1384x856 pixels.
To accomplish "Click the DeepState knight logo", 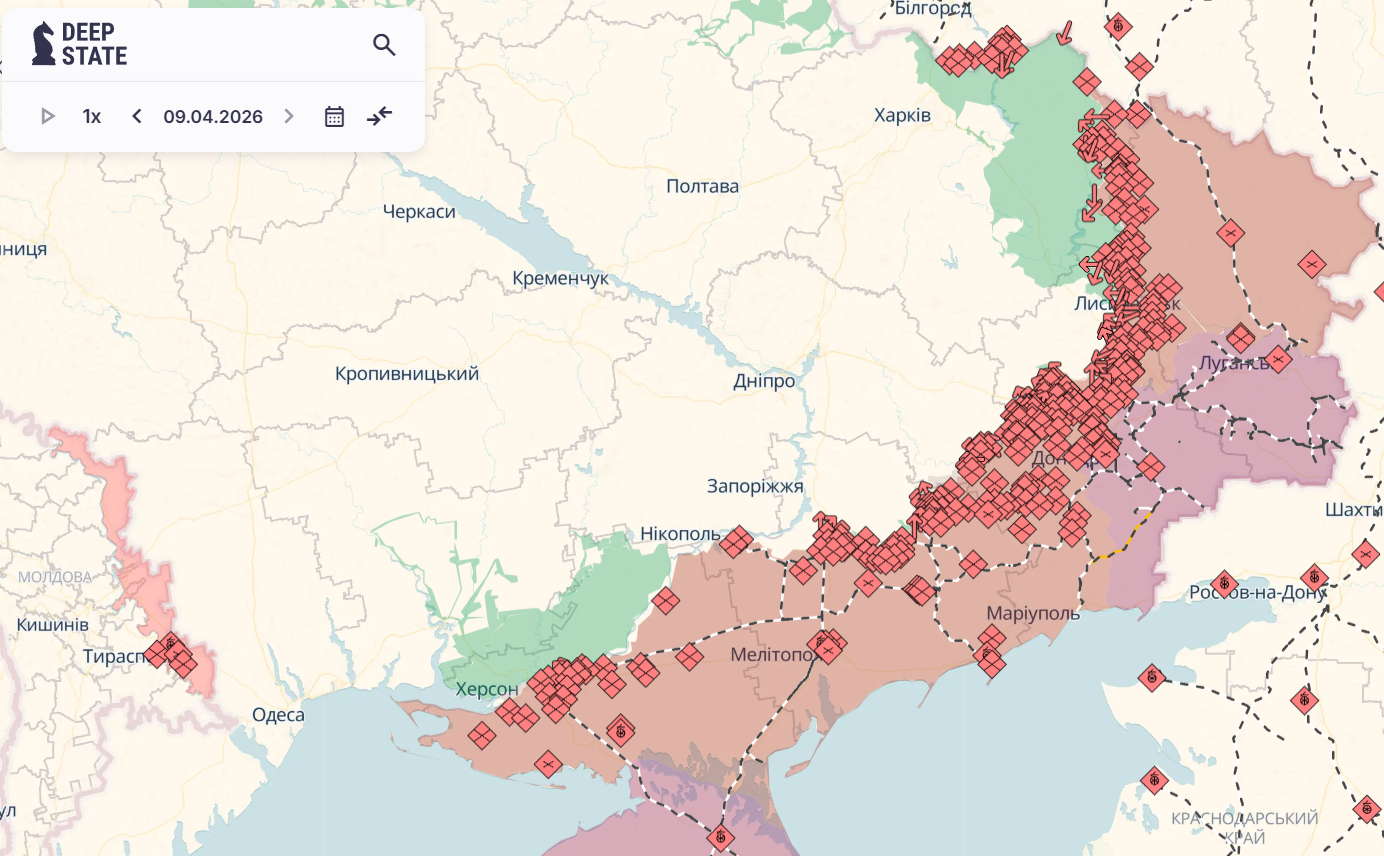I will point(44,44).
